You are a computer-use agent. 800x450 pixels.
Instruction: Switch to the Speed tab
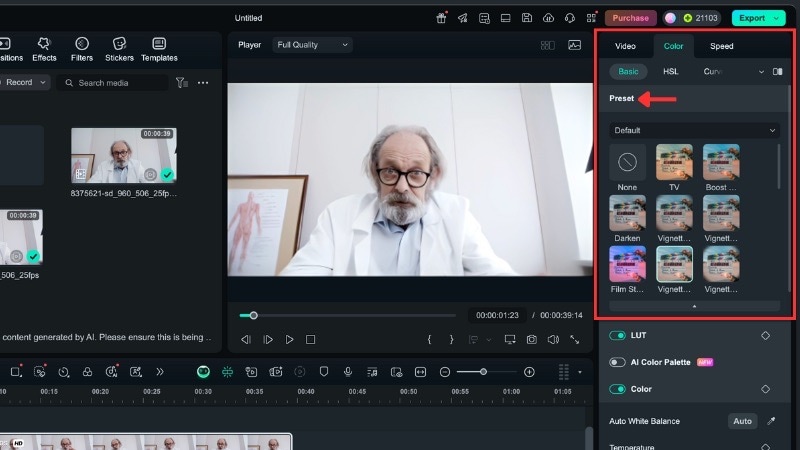pyautogui.click(x=721, y=46)
